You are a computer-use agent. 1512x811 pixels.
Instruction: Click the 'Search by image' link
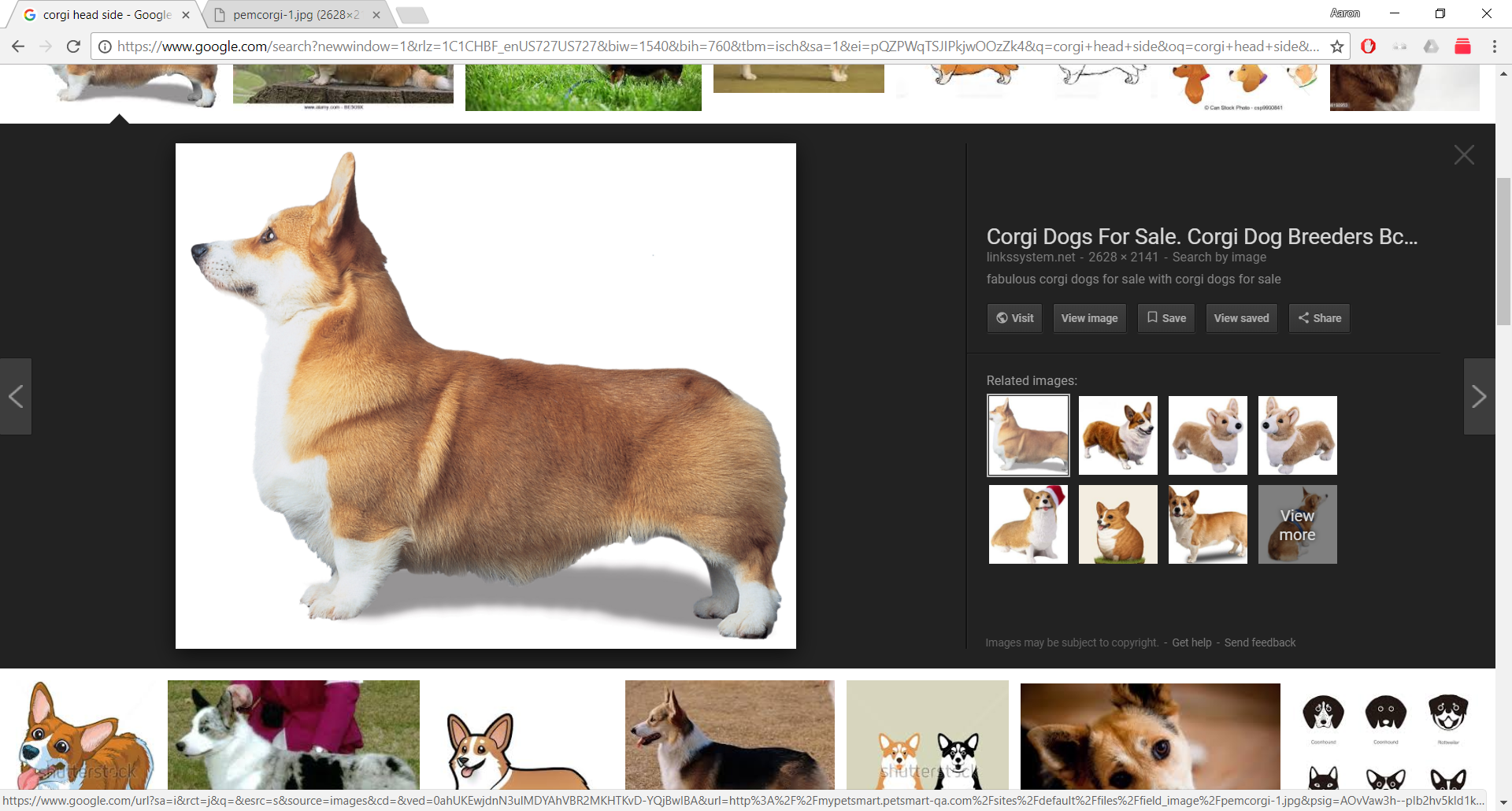pos(1219,257)
